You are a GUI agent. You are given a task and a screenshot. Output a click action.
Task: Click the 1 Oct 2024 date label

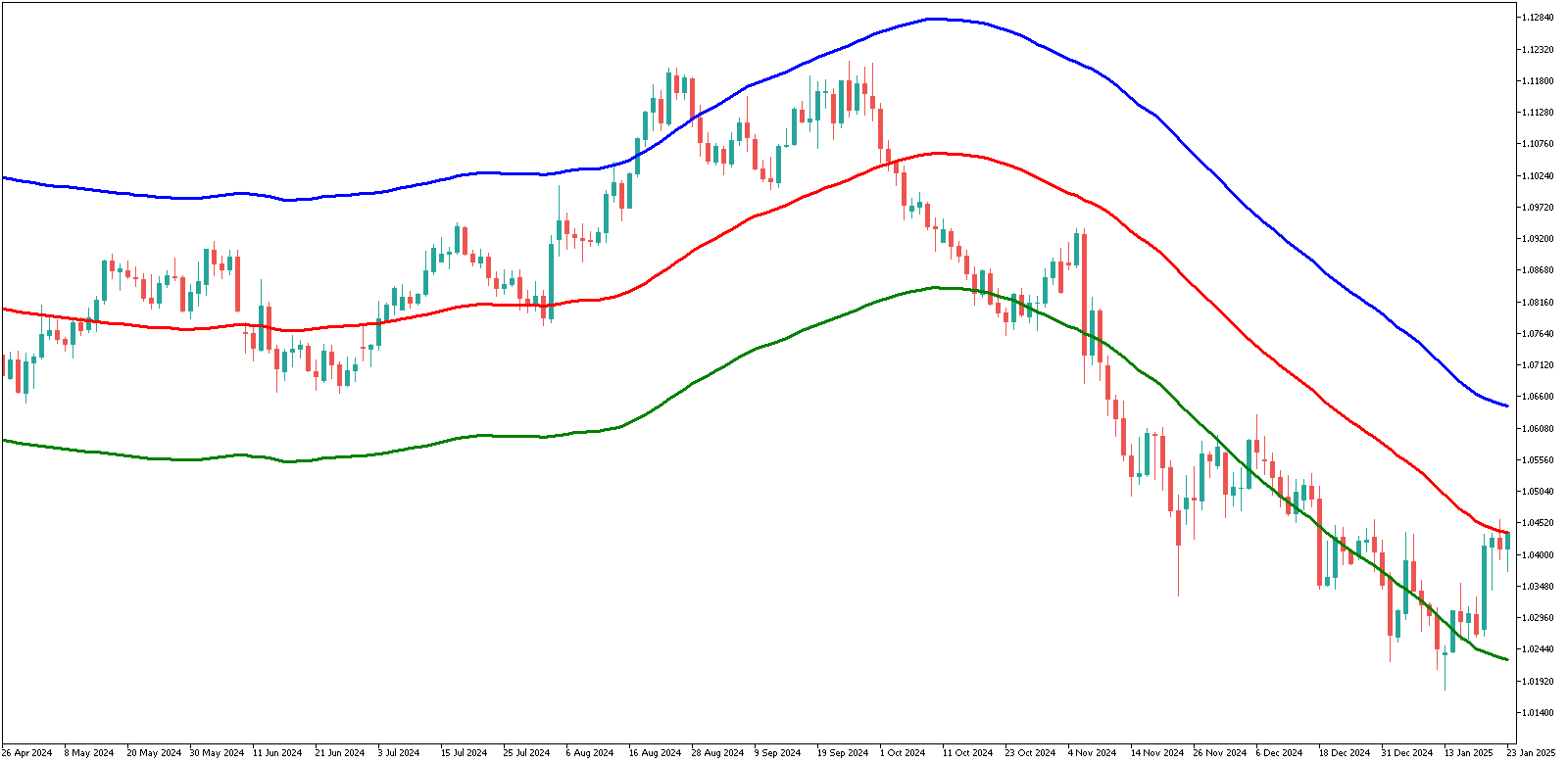pos(903,753)
